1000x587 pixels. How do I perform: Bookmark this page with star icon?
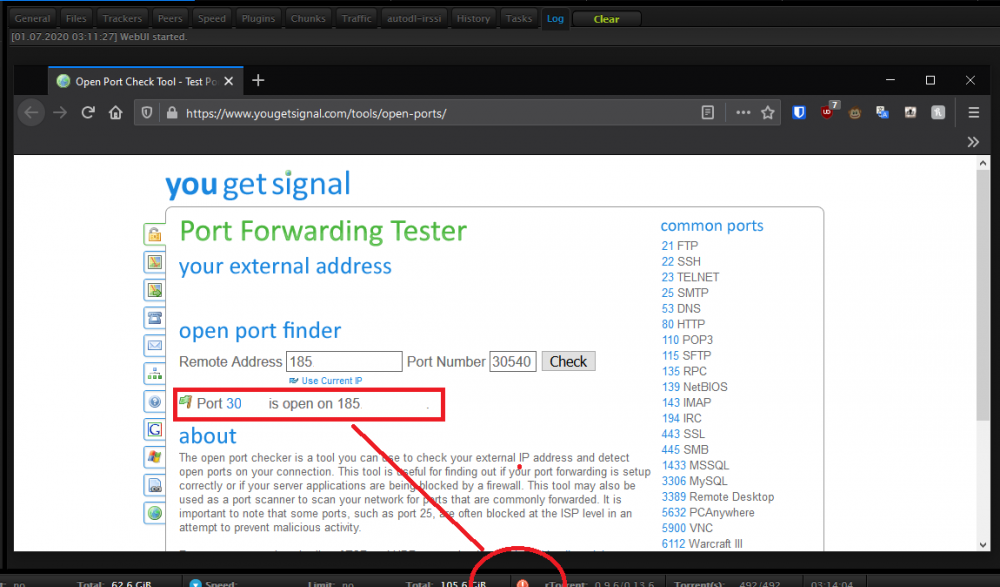pyautogui.click(x=767, y=113)
